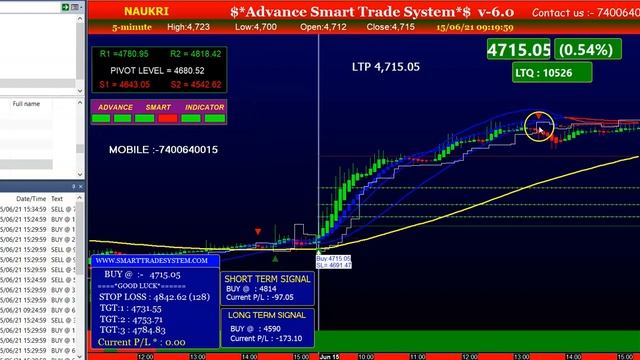Click the NAUKRI symbol title
Image resolution: width=640 pixels, height=360 pixels.
(146, 11)
